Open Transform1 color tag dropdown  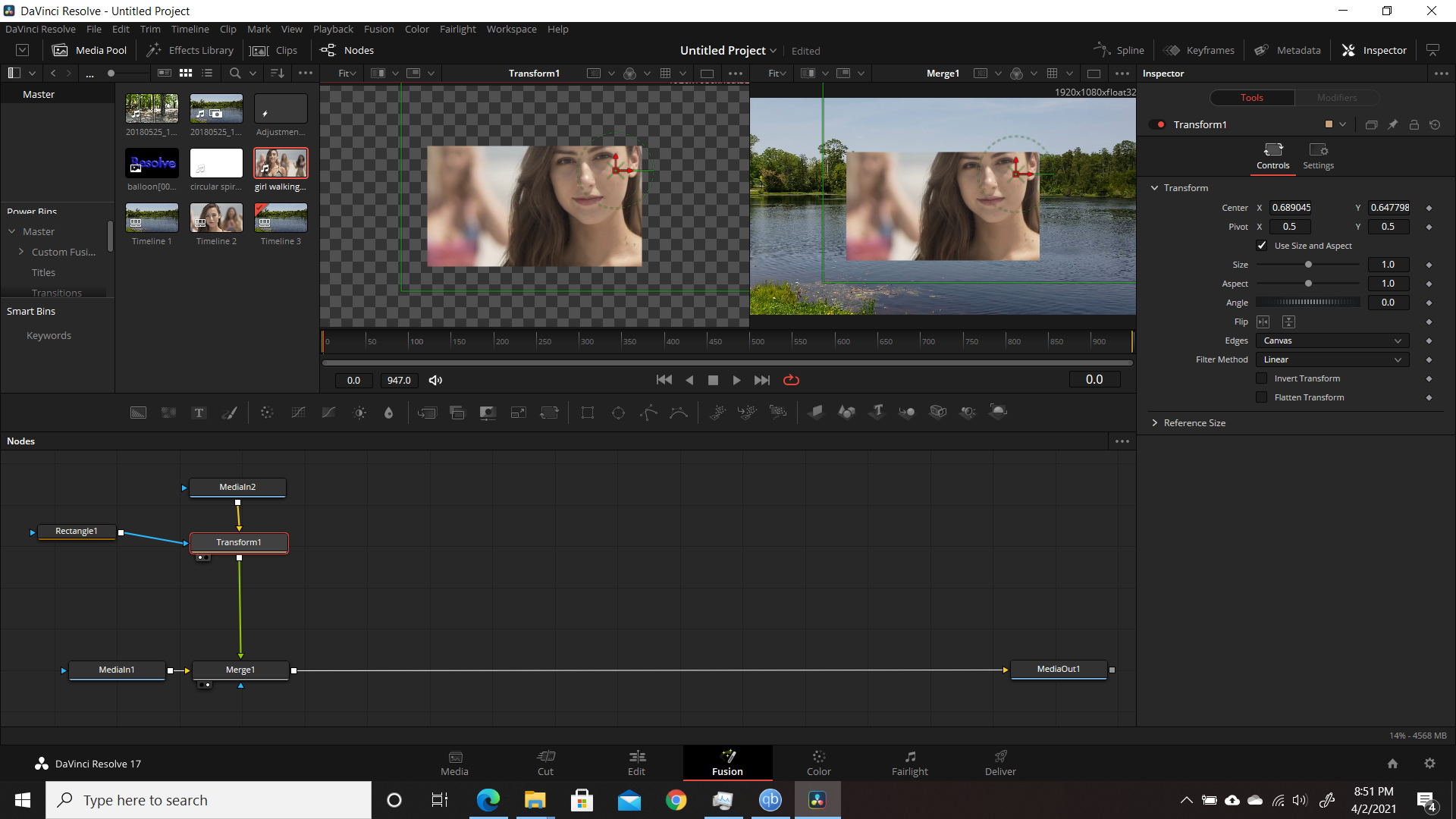click(1342, 124)
